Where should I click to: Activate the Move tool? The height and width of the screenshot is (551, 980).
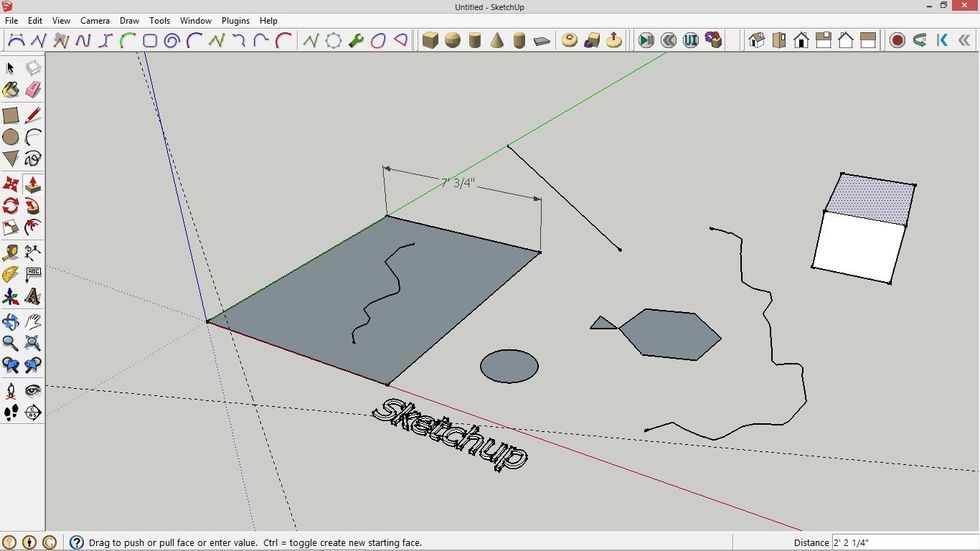click(10, 184)
